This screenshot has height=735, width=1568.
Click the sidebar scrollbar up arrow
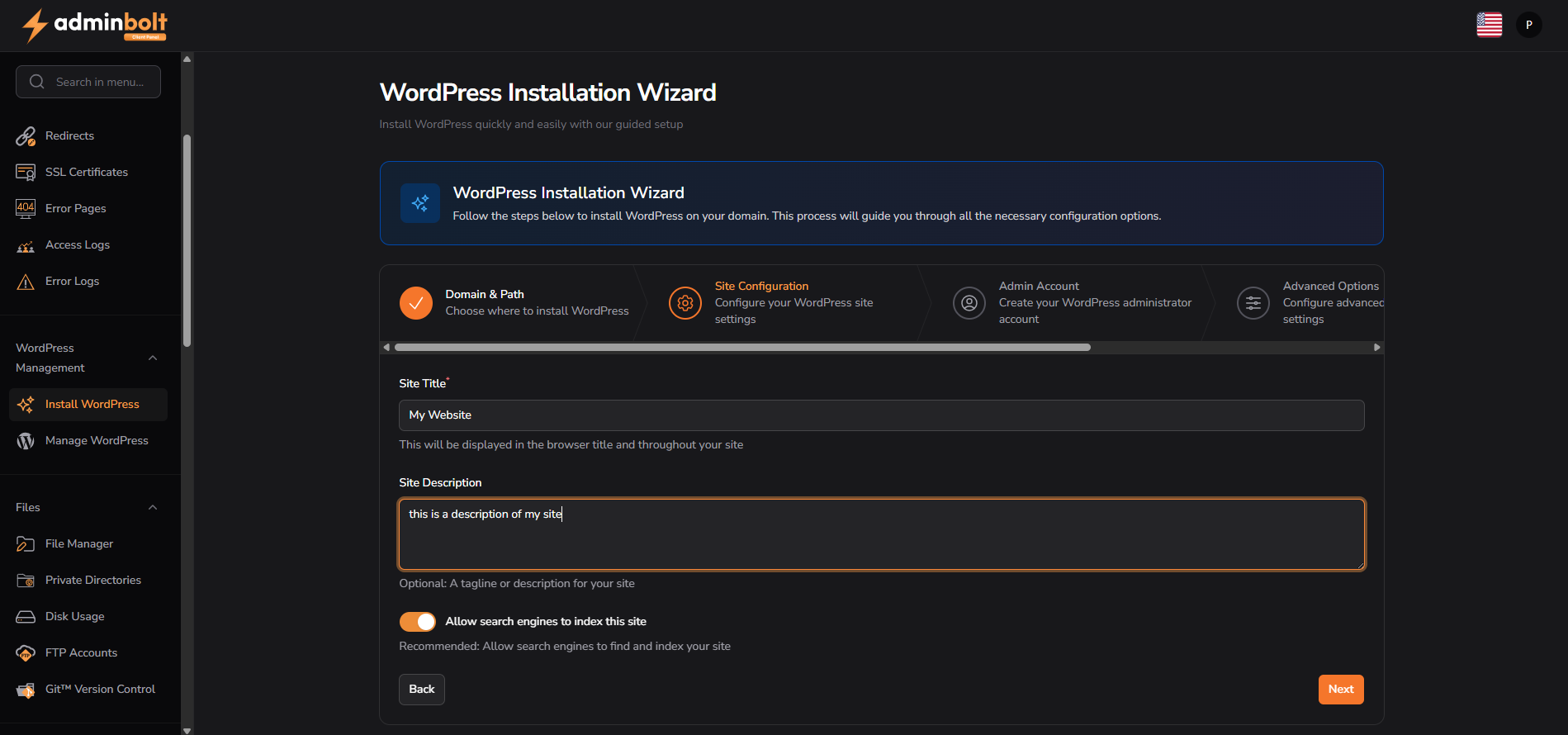pos(187,59)
